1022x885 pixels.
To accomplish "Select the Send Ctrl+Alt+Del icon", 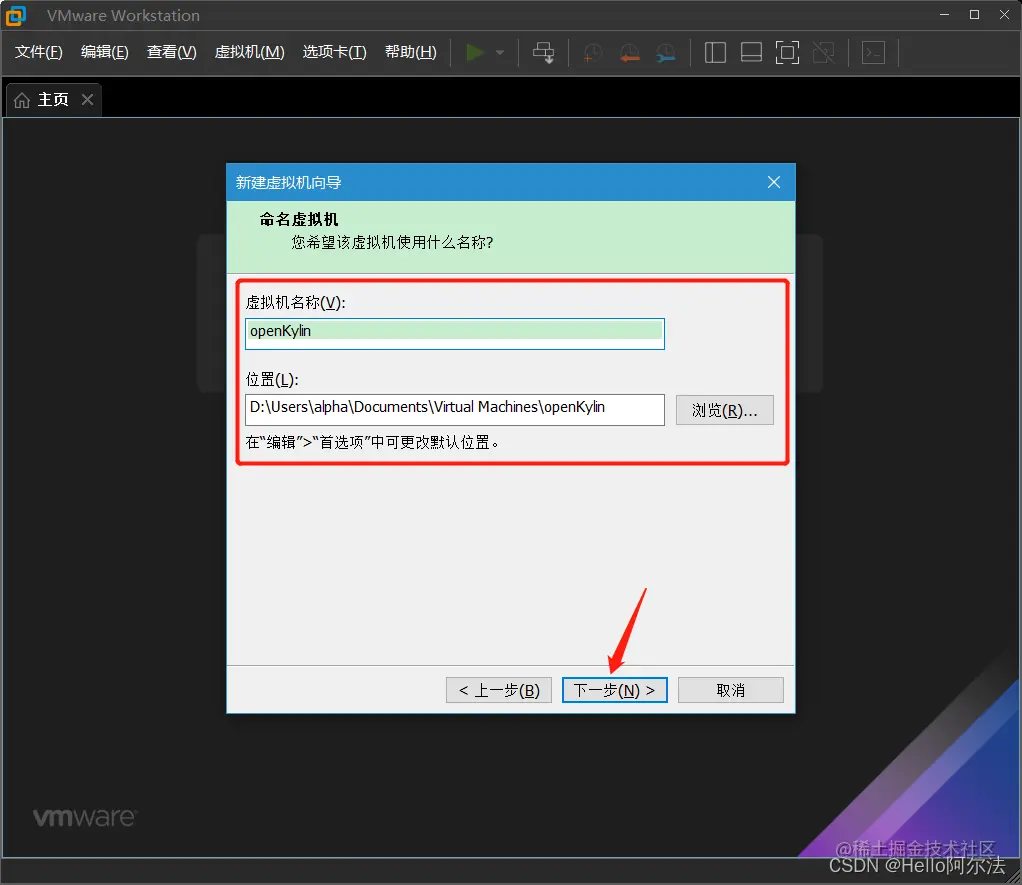I will click(543, 52).
